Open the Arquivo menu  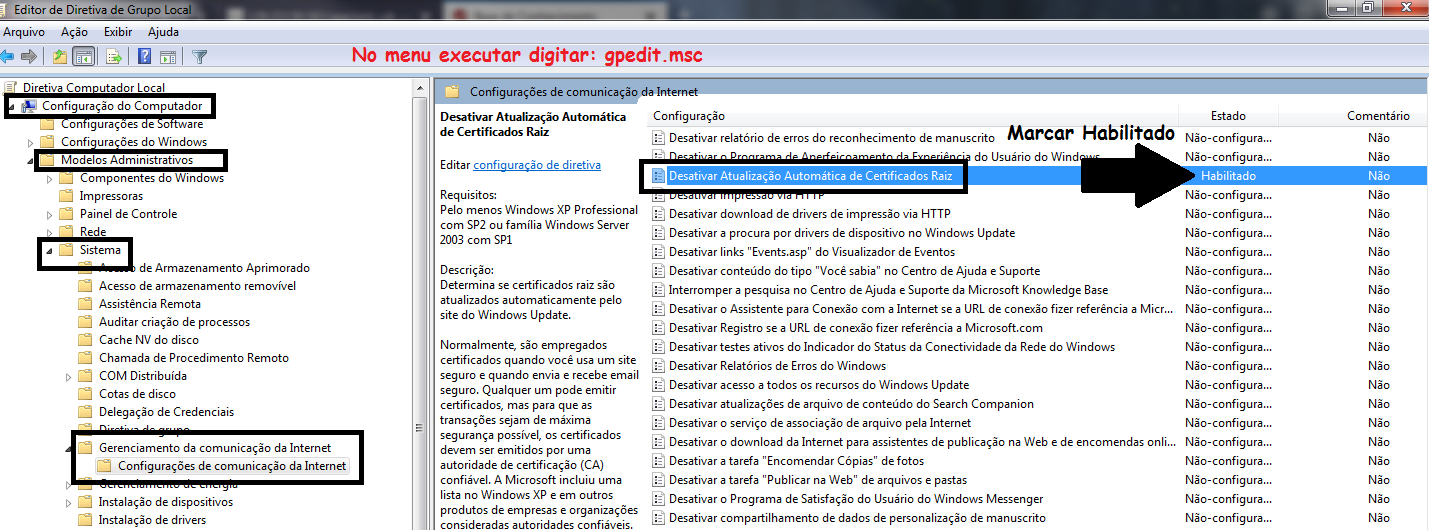point(24,32)
